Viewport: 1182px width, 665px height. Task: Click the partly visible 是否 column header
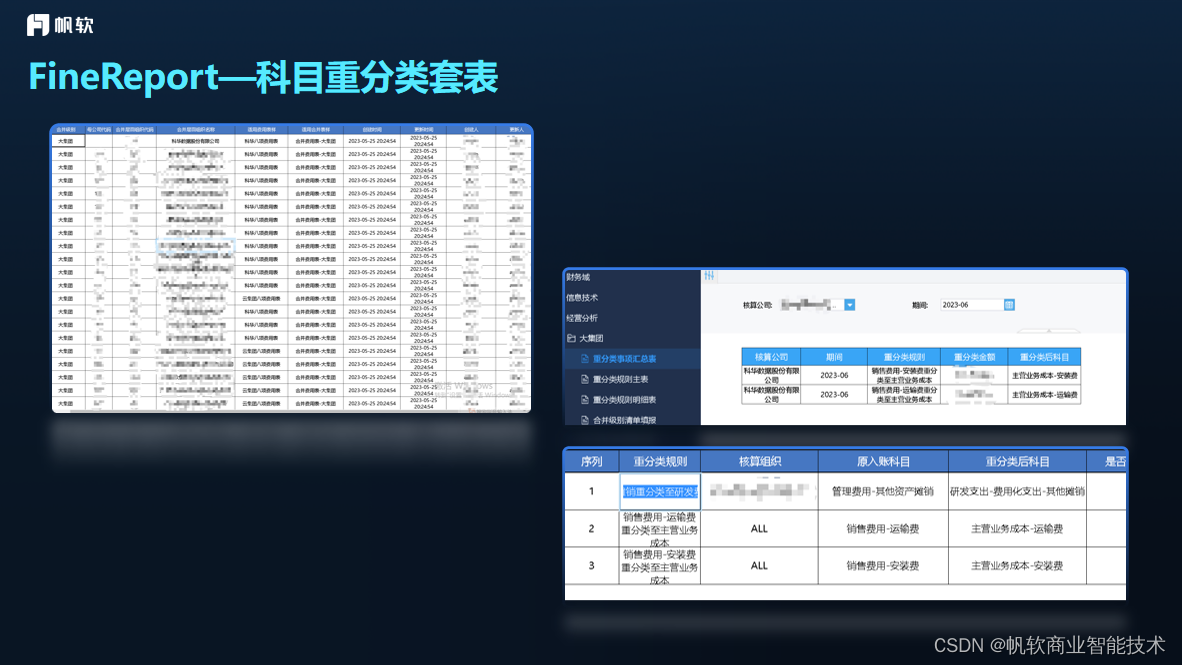(x=1107, y=461)
